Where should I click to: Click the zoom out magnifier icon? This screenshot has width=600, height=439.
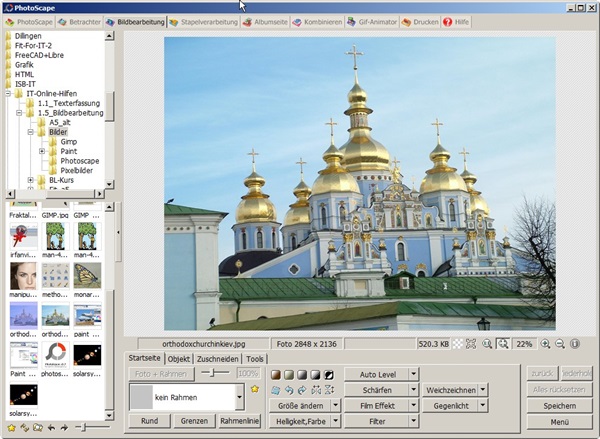pyautogui.click(x=560, y=343)
